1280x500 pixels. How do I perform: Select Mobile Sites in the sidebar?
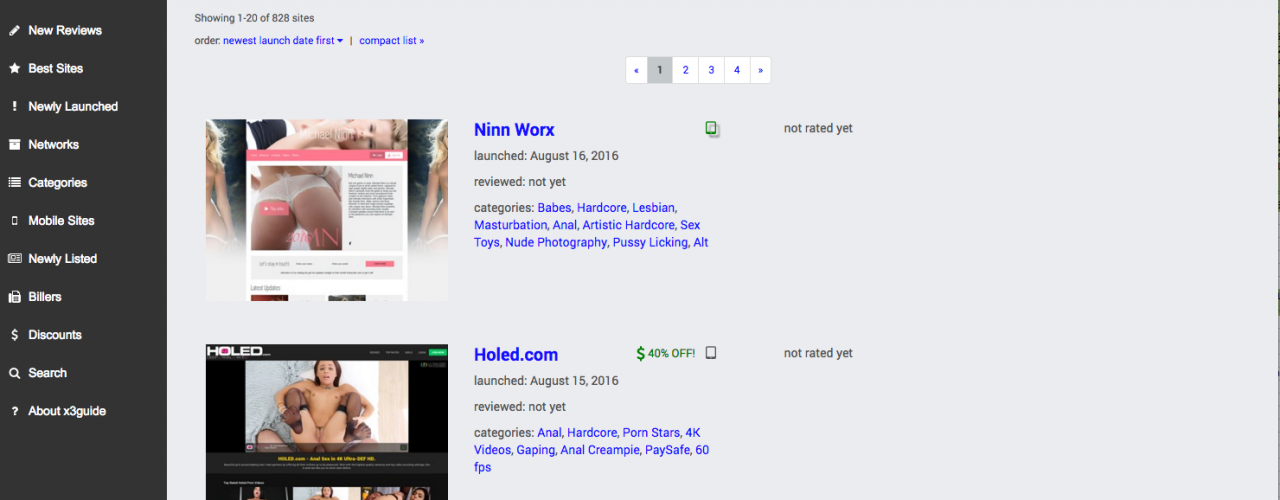click(x=62, y=220)
